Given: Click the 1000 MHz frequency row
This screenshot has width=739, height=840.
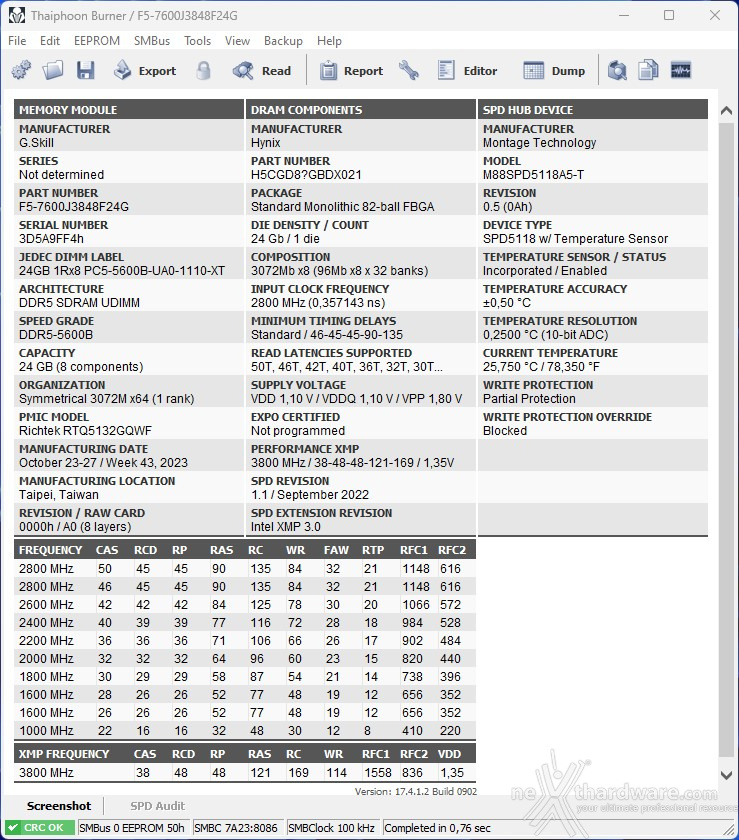Looking at the screenshot, I should [245, 731].
